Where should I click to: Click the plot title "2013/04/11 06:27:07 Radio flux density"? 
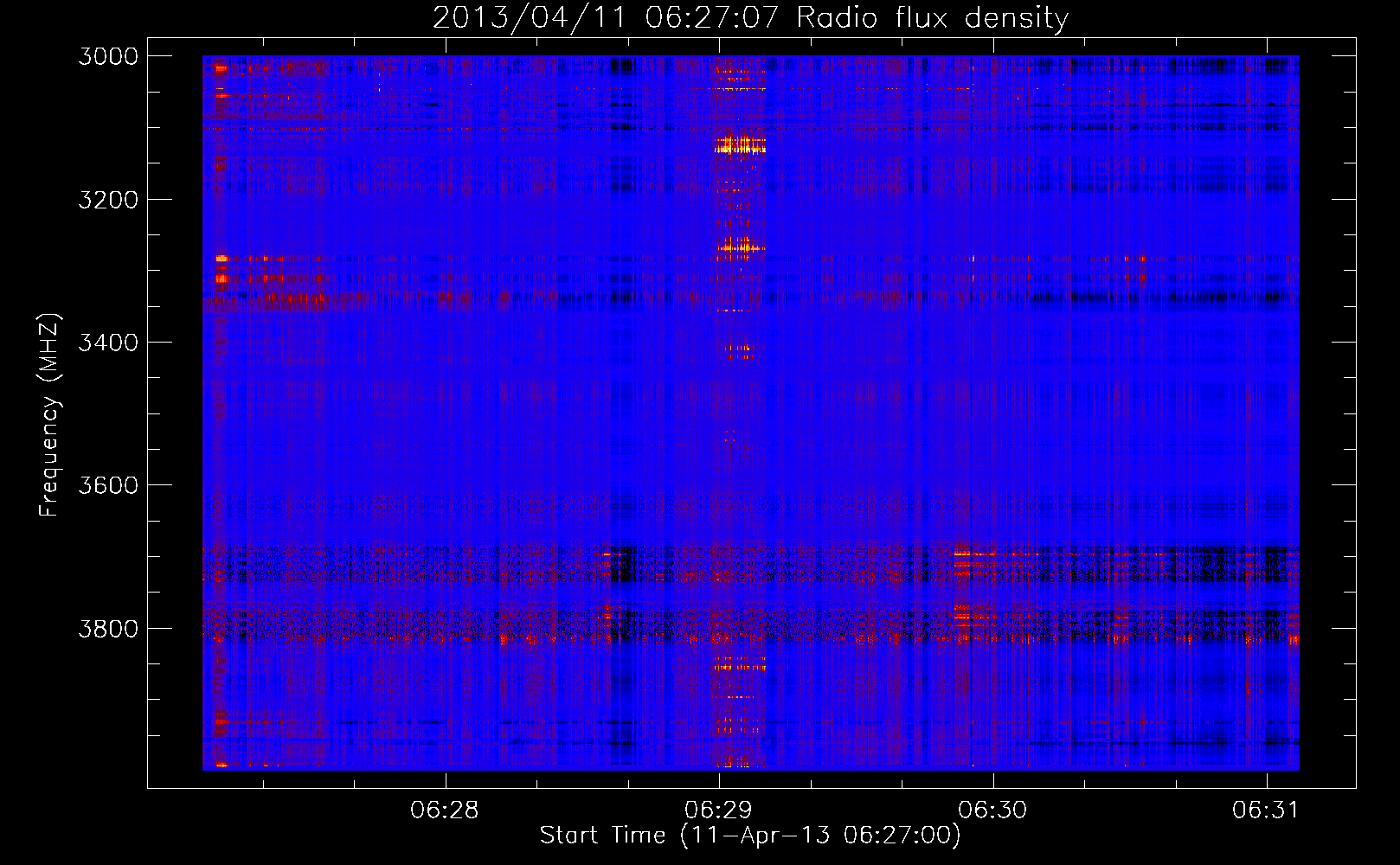click(x=750, y=17)
